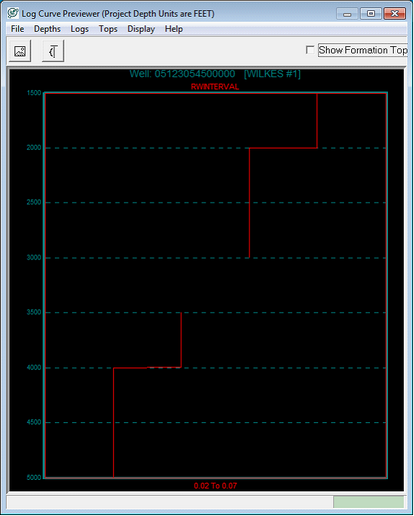Click the 0.02 To 0.07 scale label

click(x=215, y=486)
